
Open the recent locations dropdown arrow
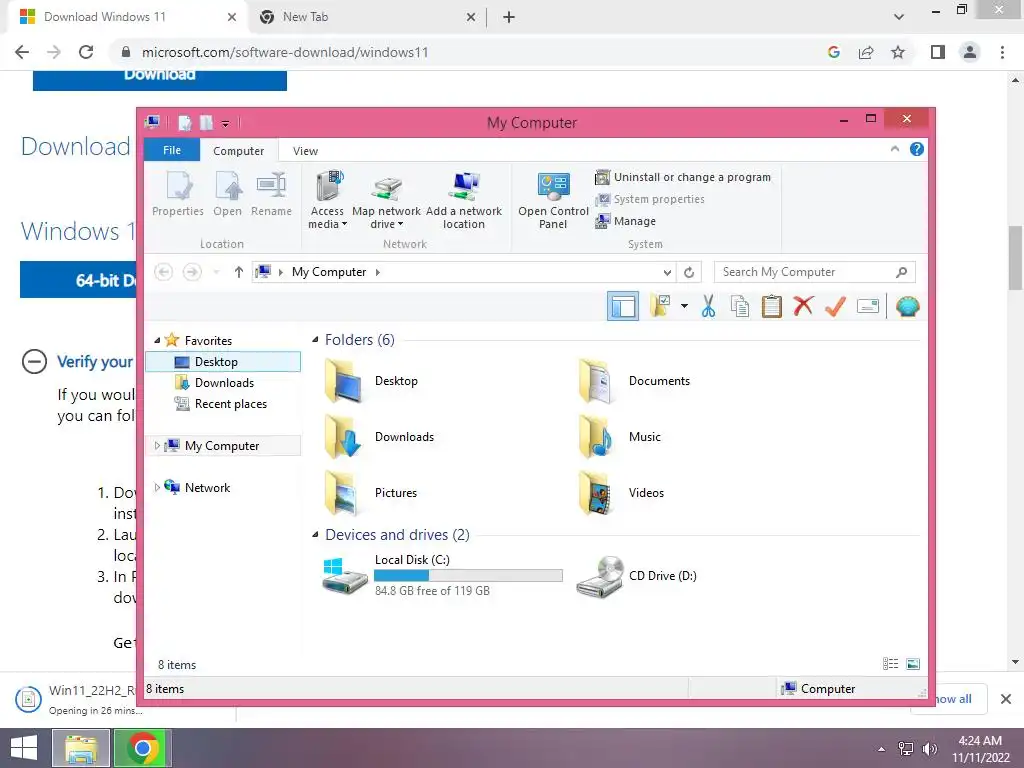[216, 272]
